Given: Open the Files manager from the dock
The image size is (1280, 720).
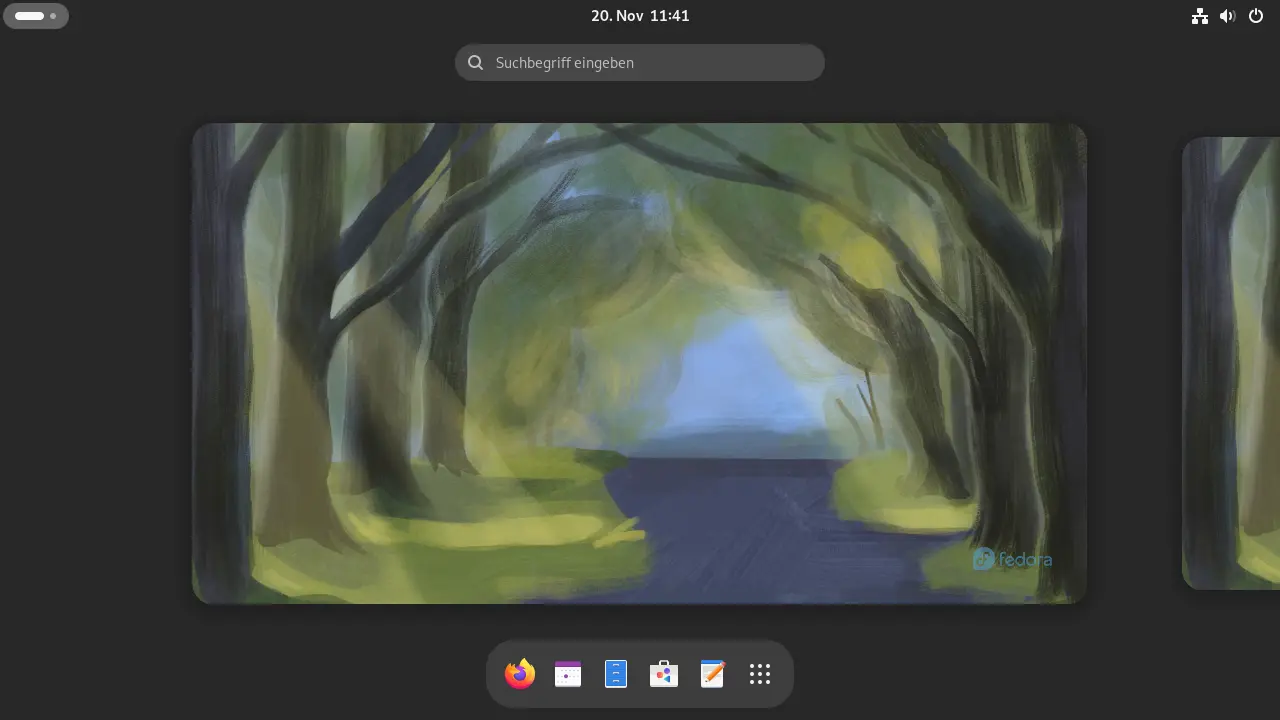Looking at the screenshot, I should [616, 674].
